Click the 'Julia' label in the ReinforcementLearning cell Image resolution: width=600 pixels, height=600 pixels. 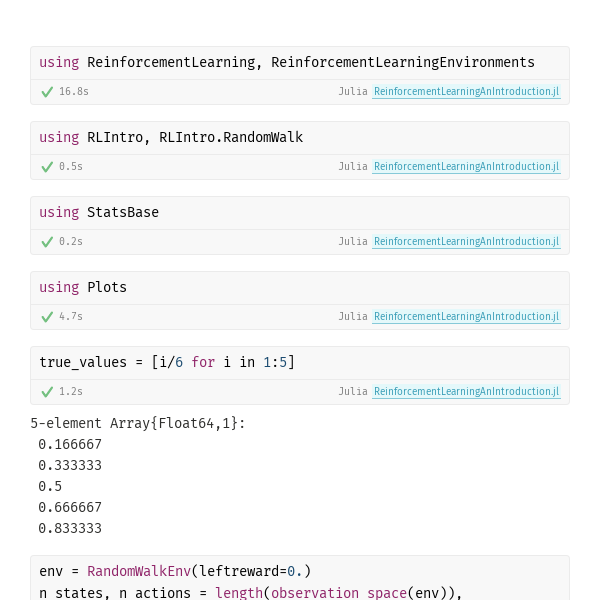pyautogui.click(x=353, y=91)
